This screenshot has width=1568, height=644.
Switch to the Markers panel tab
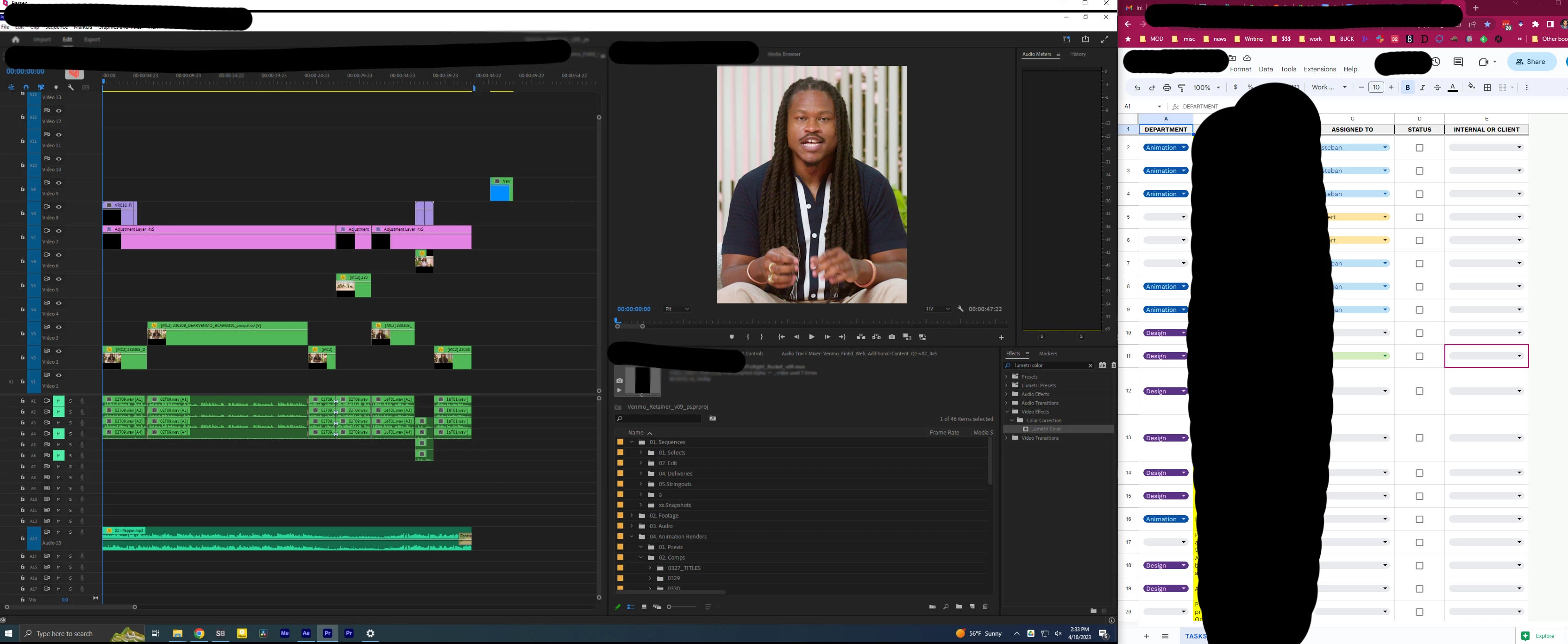tap(1047, 354)
